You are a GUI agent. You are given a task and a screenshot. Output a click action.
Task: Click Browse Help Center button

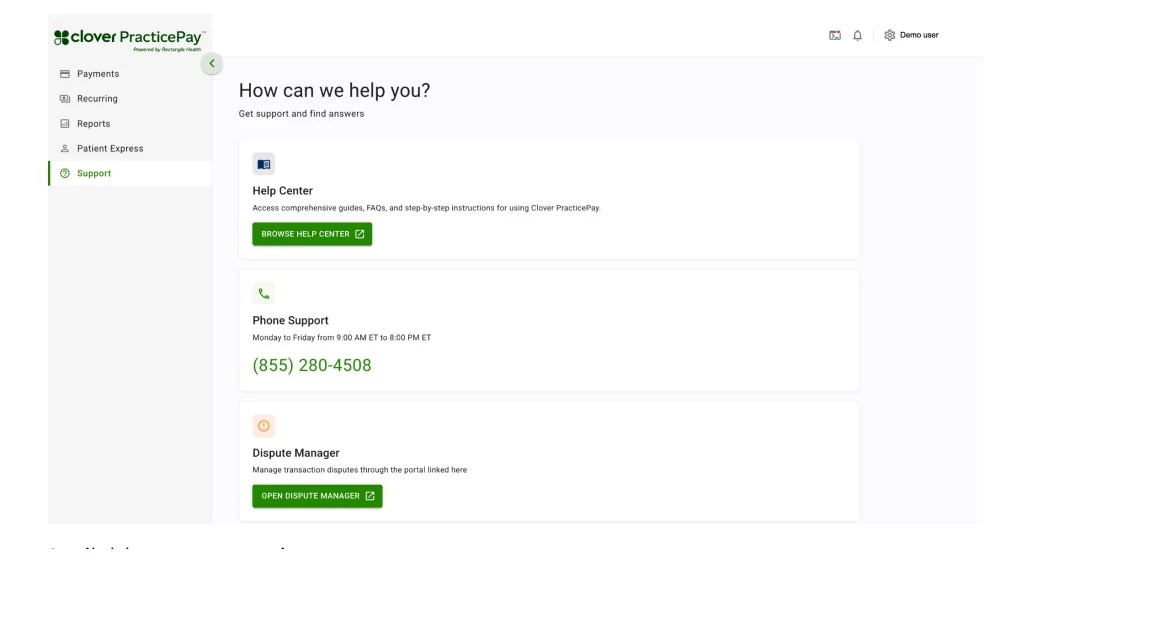pyautogui.click(x=312, y=234)
